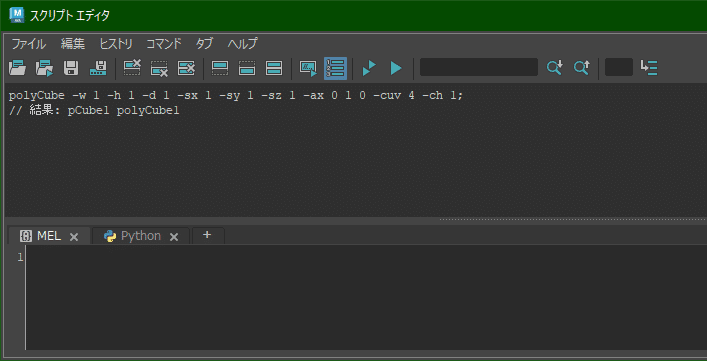
Task: Clear the input pane with toolbar icon
Action: pos(159,68)
